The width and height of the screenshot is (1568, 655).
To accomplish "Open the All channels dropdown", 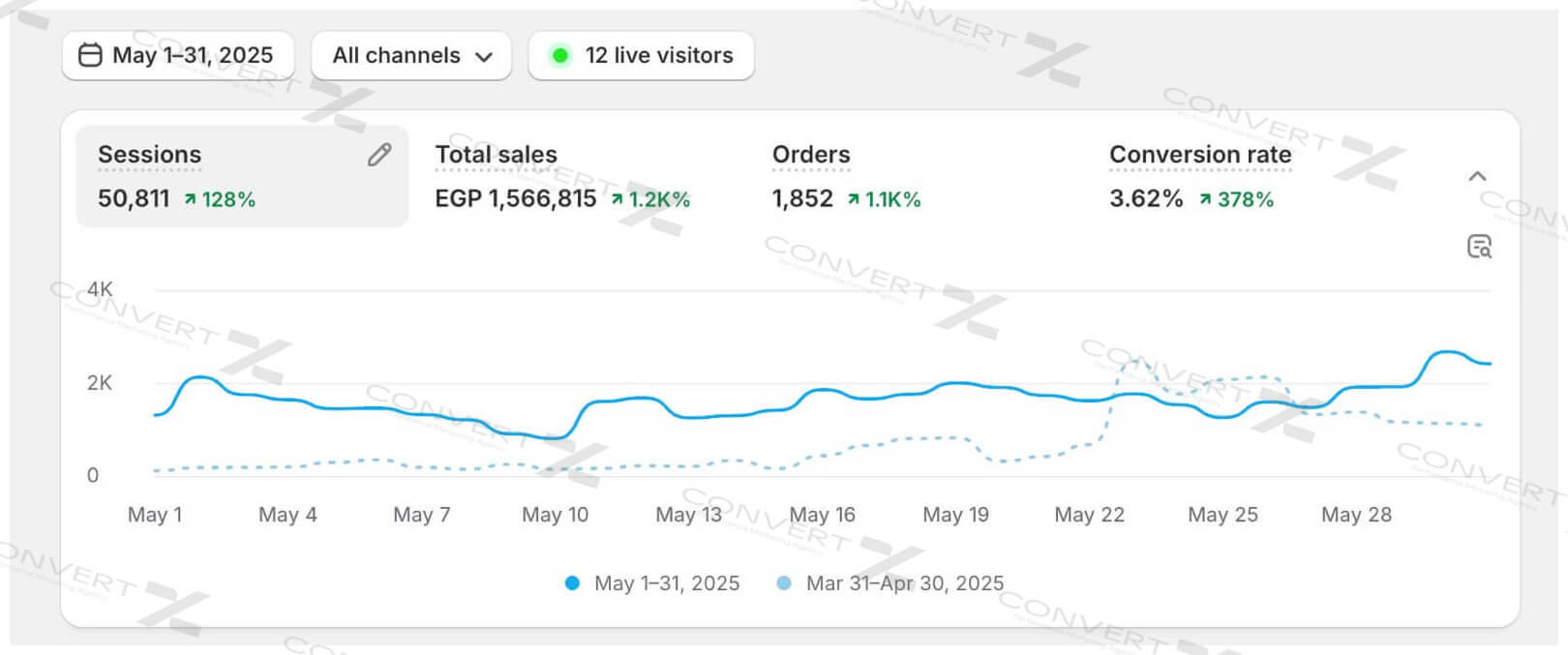I will [411, 55].
